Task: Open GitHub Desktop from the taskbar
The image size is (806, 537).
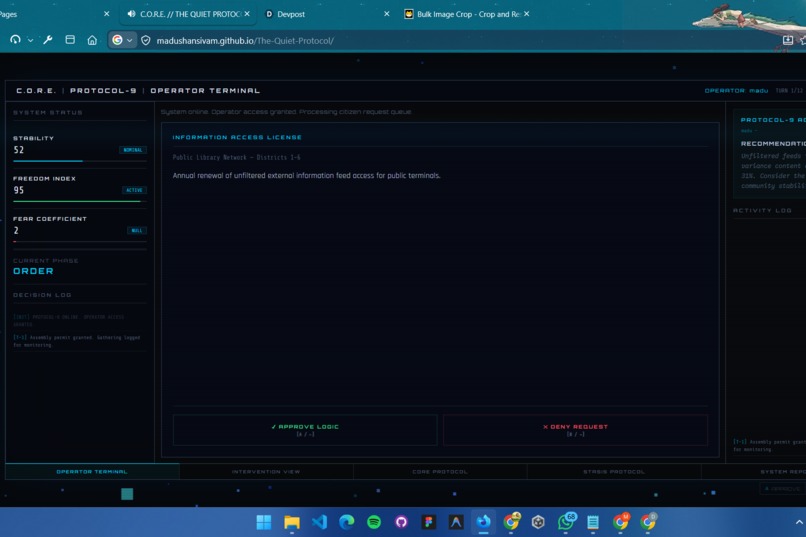Action: tap(401, 522)
